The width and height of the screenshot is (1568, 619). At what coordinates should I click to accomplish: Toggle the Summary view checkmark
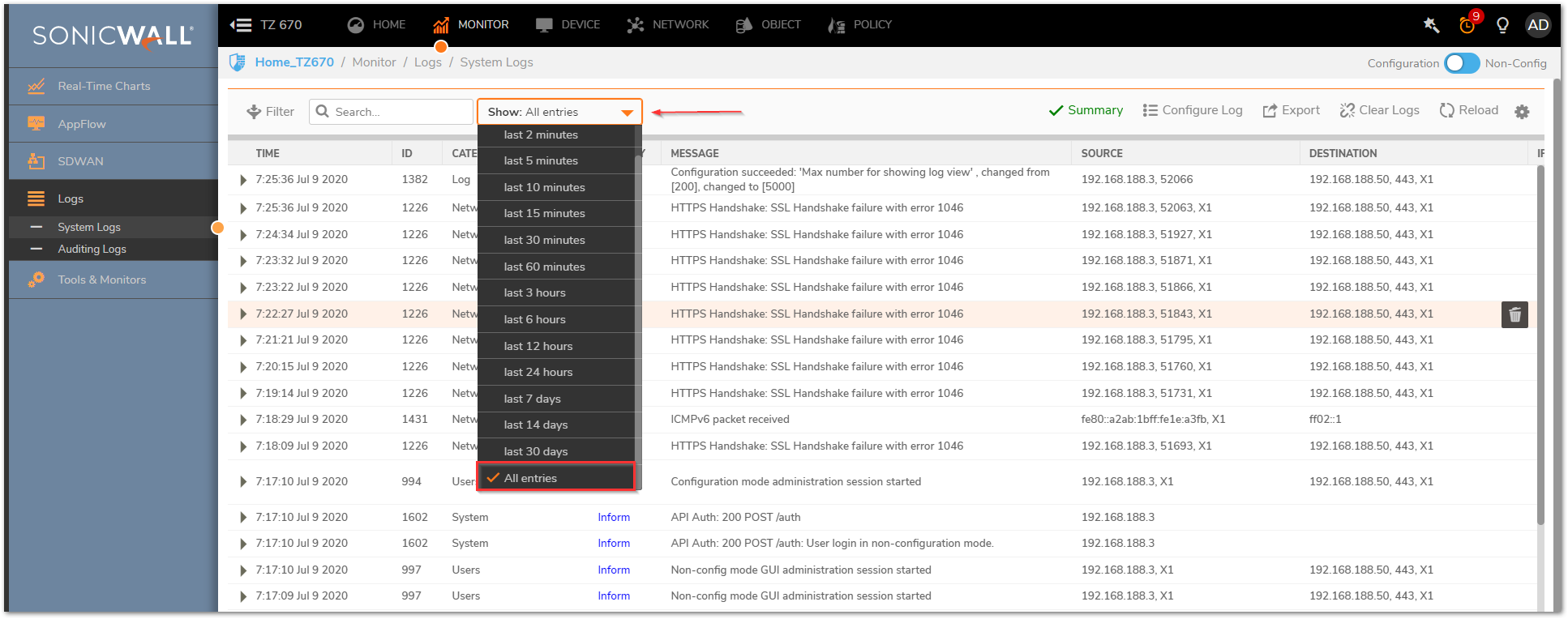(1086, 110)
